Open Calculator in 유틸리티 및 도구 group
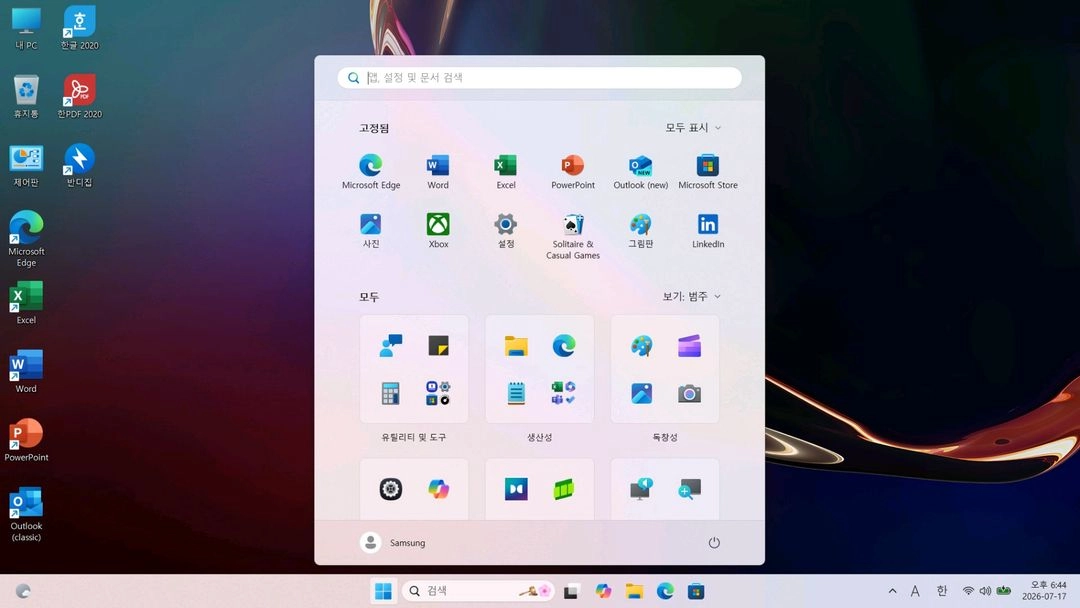The image size is (1080, 608). (391, 393)
